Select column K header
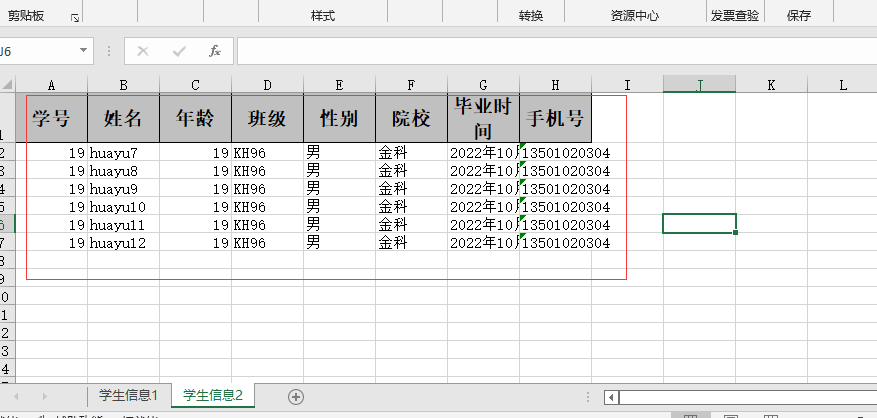Screen dimensions: 877x418 771,84
